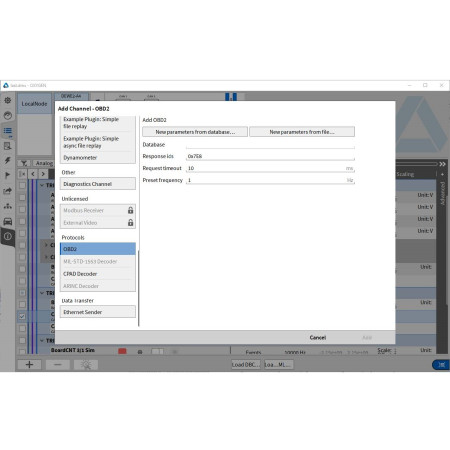Click the Preset frequency field
The width and height of the screenshot is (450, 450).
(x=270, y=180)
